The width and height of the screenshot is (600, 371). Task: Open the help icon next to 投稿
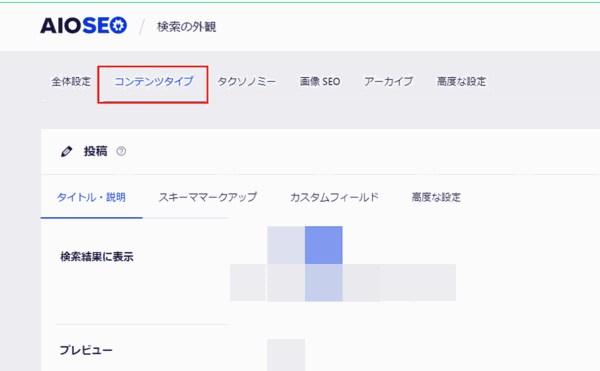pos(121,151)
